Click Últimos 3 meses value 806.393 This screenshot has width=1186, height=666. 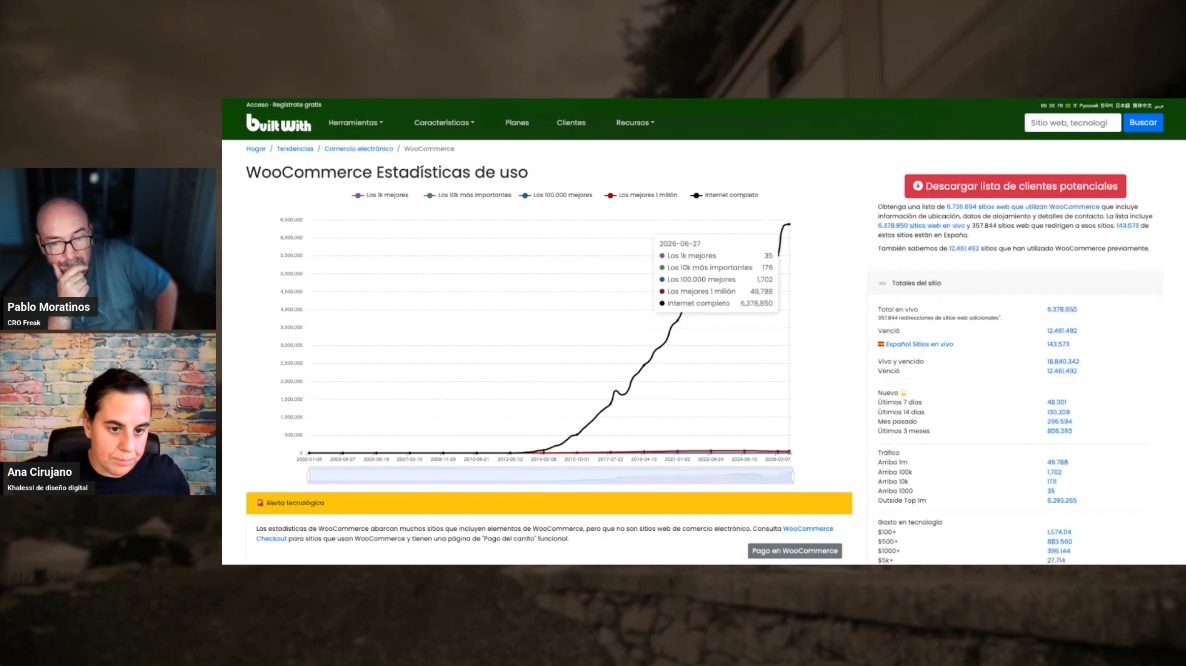point(1059,431)
